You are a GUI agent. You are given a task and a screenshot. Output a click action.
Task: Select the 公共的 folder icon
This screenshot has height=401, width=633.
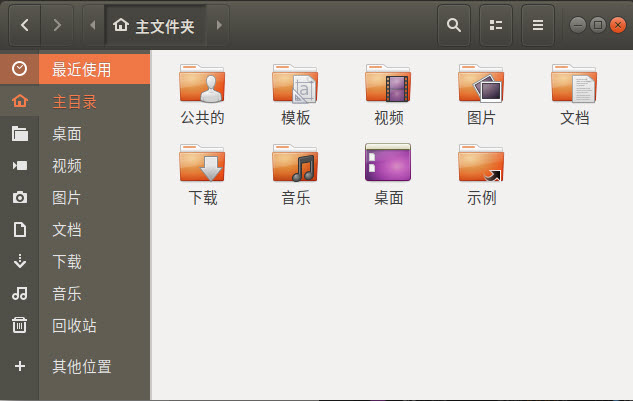coord(202,83)
